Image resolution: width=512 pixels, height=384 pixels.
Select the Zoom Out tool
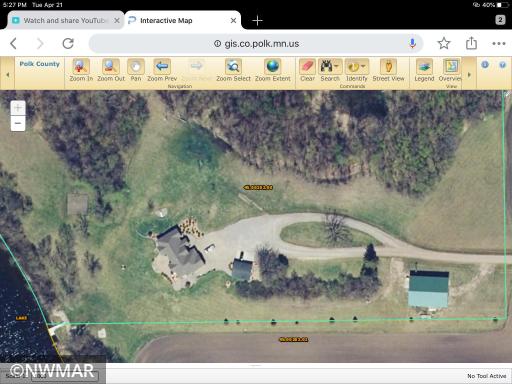click(x=111, y=70)
